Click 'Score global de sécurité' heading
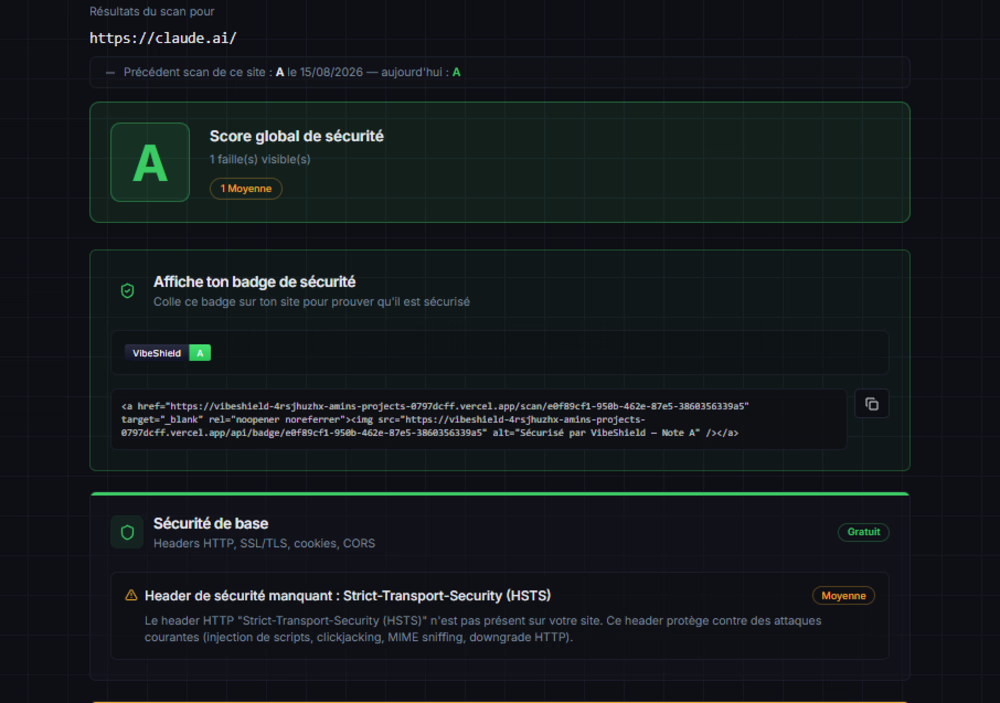1000x703 pixels. [297, 137]
